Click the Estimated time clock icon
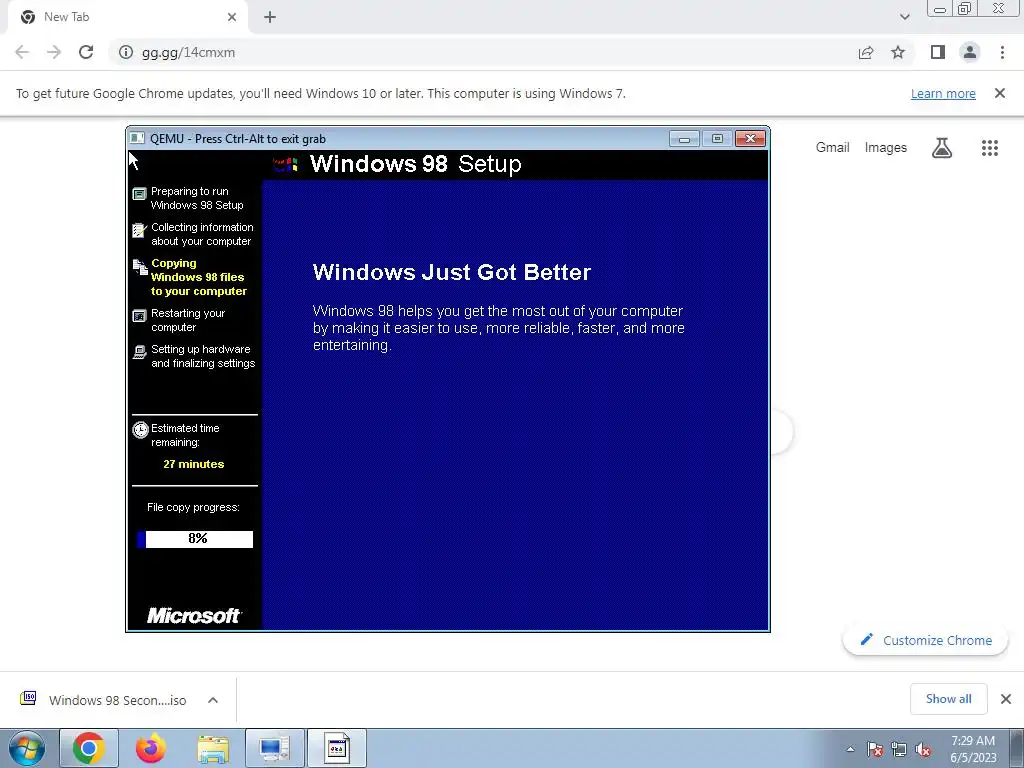 pyautogui.click(x=140, y=430)
